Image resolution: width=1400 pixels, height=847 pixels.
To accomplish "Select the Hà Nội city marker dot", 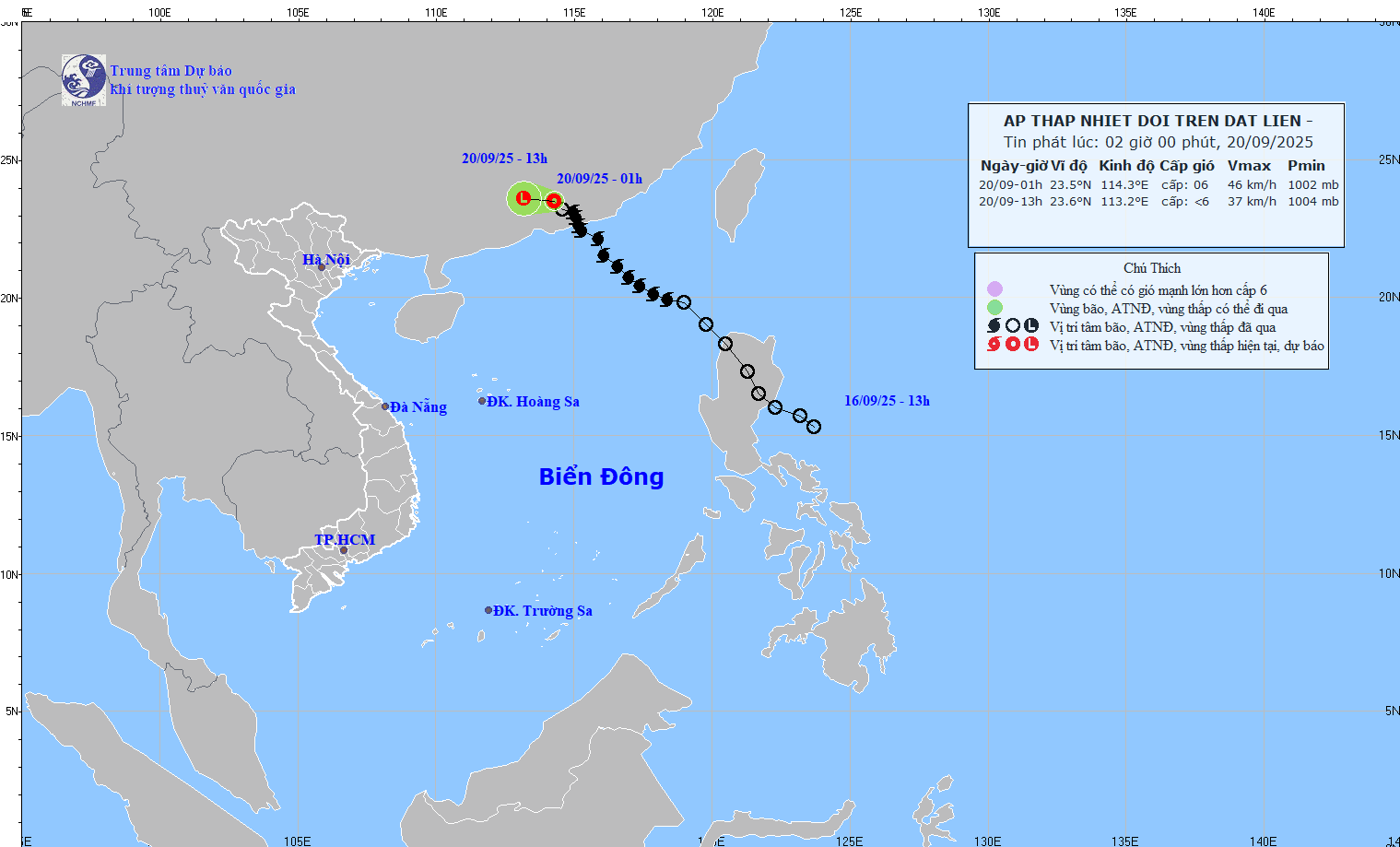I will click(322, 267).
